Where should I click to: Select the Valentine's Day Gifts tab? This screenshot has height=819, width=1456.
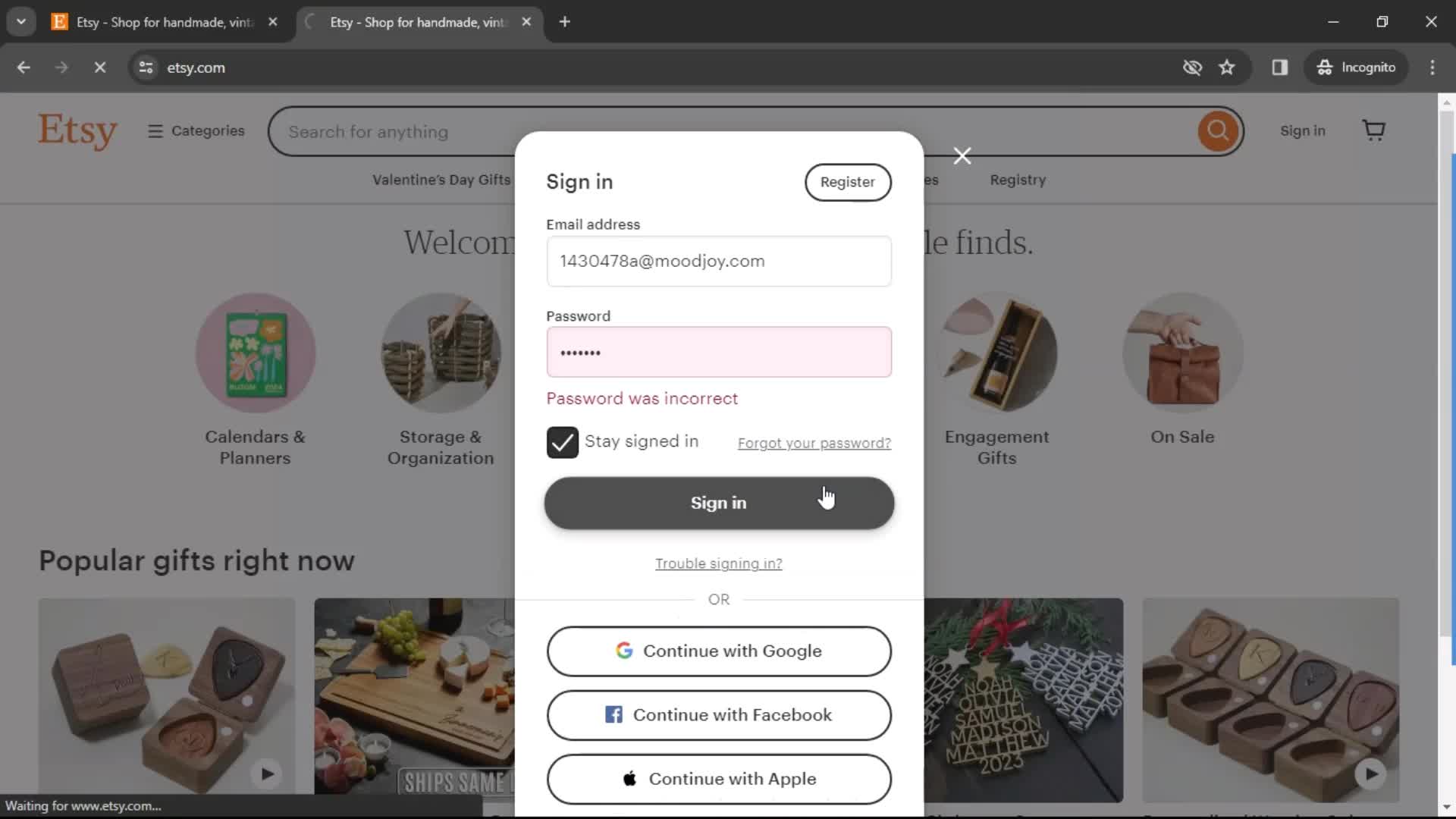[x=441, y=179]
